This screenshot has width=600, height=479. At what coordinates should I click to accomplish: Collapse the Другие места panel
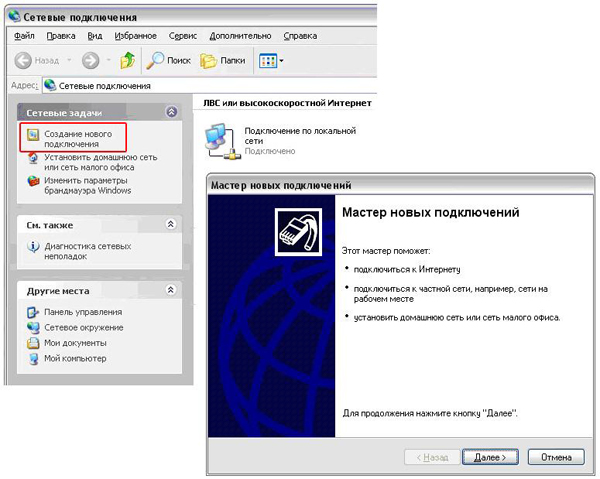(171, 290)
